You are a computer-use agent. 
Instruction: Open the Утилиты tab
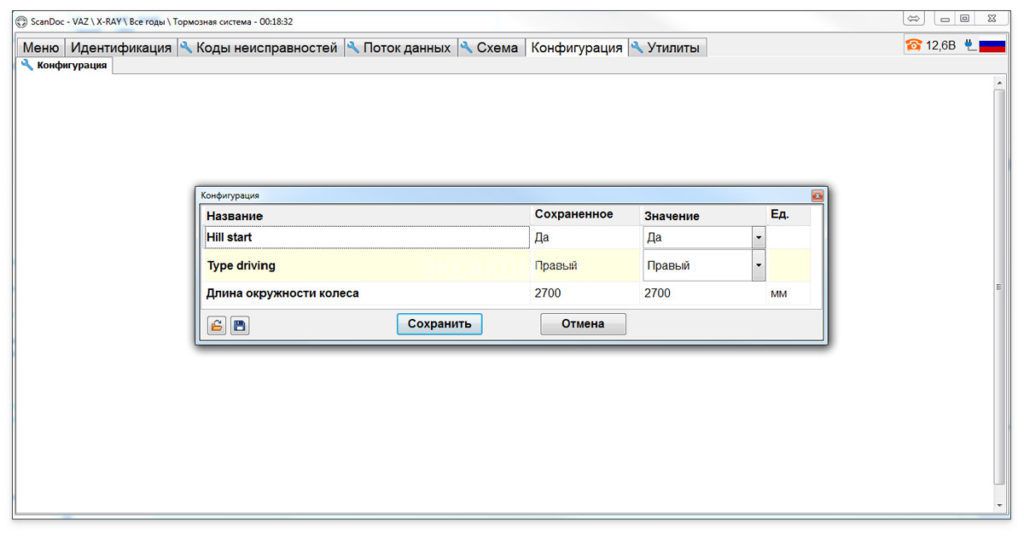[x=667, y=47]
